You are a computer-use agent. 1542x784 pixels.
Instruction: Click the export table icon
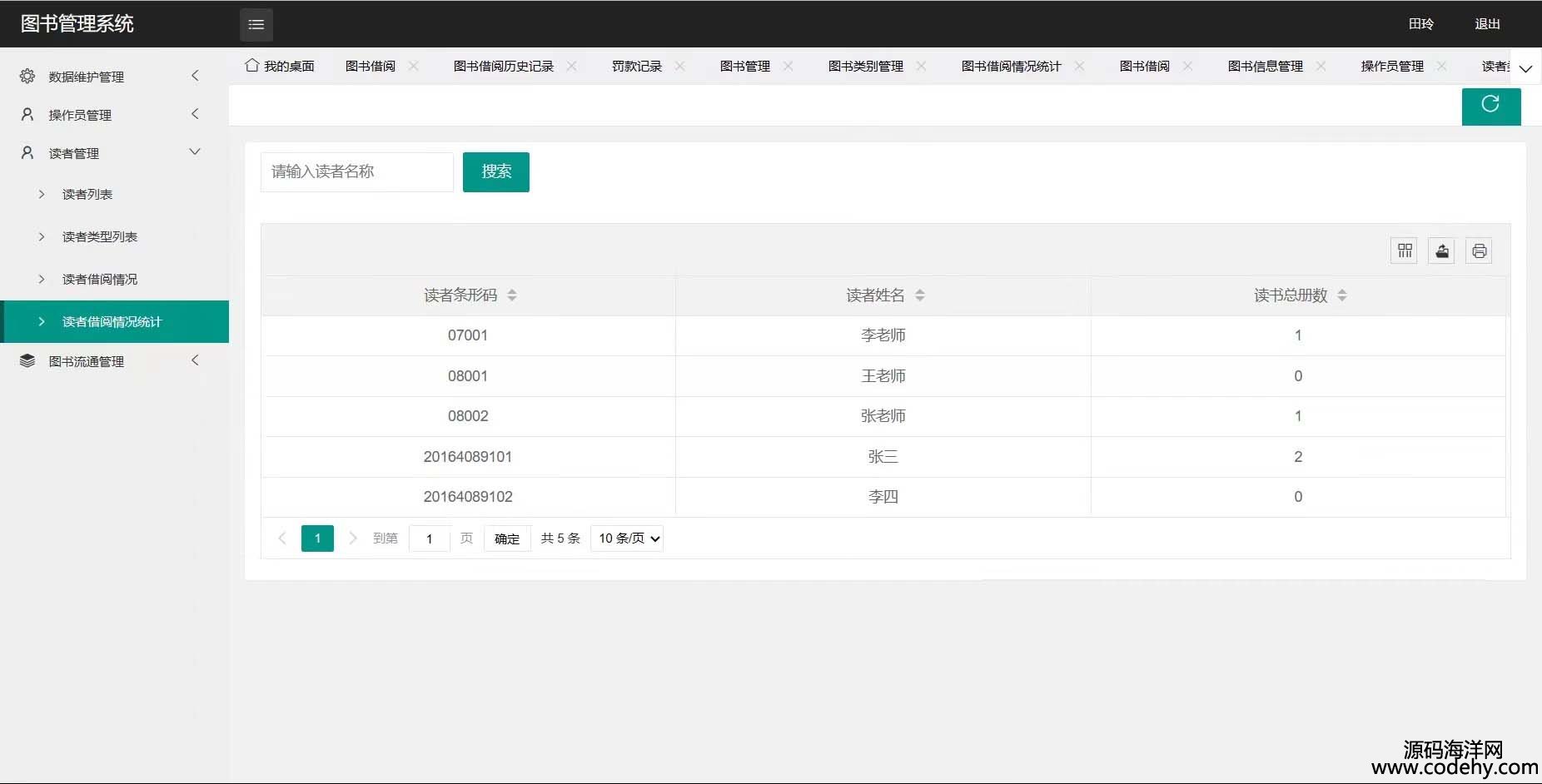(1441, 251)
